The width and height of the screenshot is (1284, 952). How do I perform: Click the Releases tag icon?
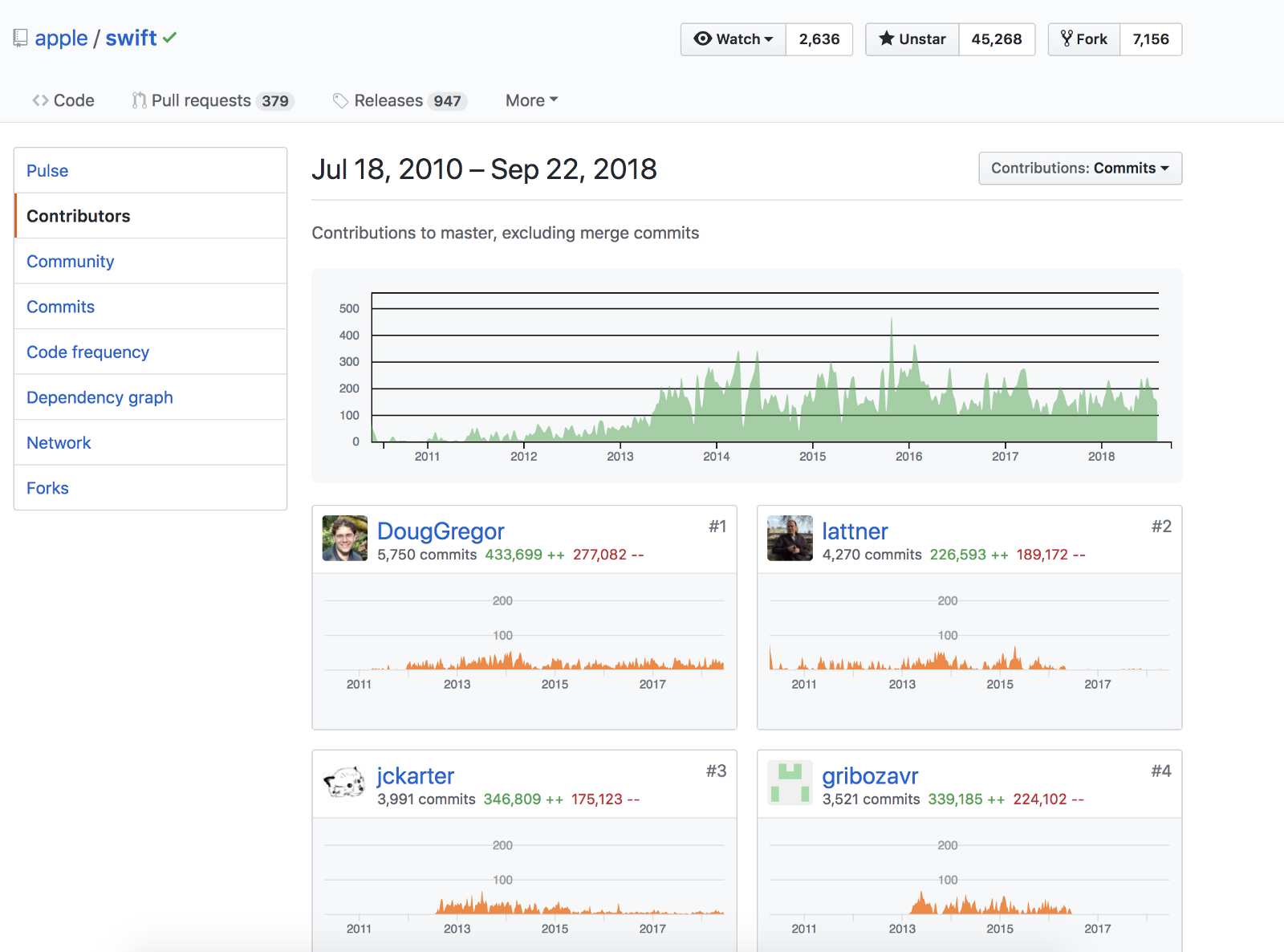[x=341, y=100]
